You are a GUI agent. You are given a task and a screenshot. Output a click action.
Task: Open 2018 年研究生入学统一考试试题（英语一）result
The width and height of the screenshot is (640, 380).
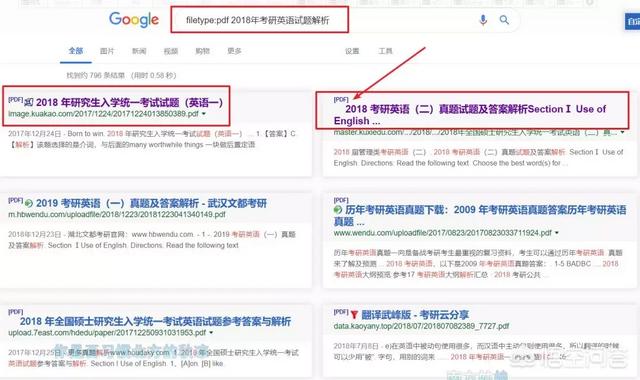(x=129, y=102)
